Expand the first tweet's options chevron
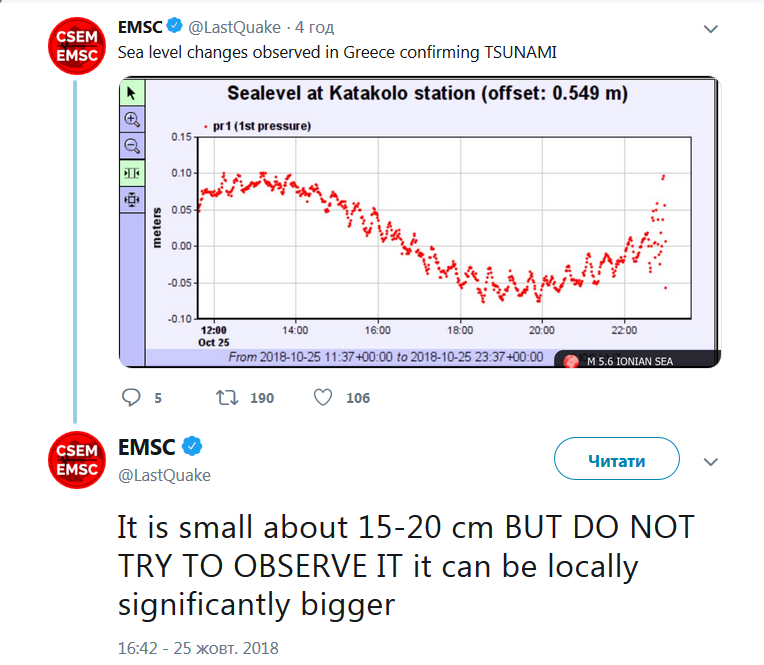Image resolution: width=764 pixels, height=665 pixels. tap(711, 30)
